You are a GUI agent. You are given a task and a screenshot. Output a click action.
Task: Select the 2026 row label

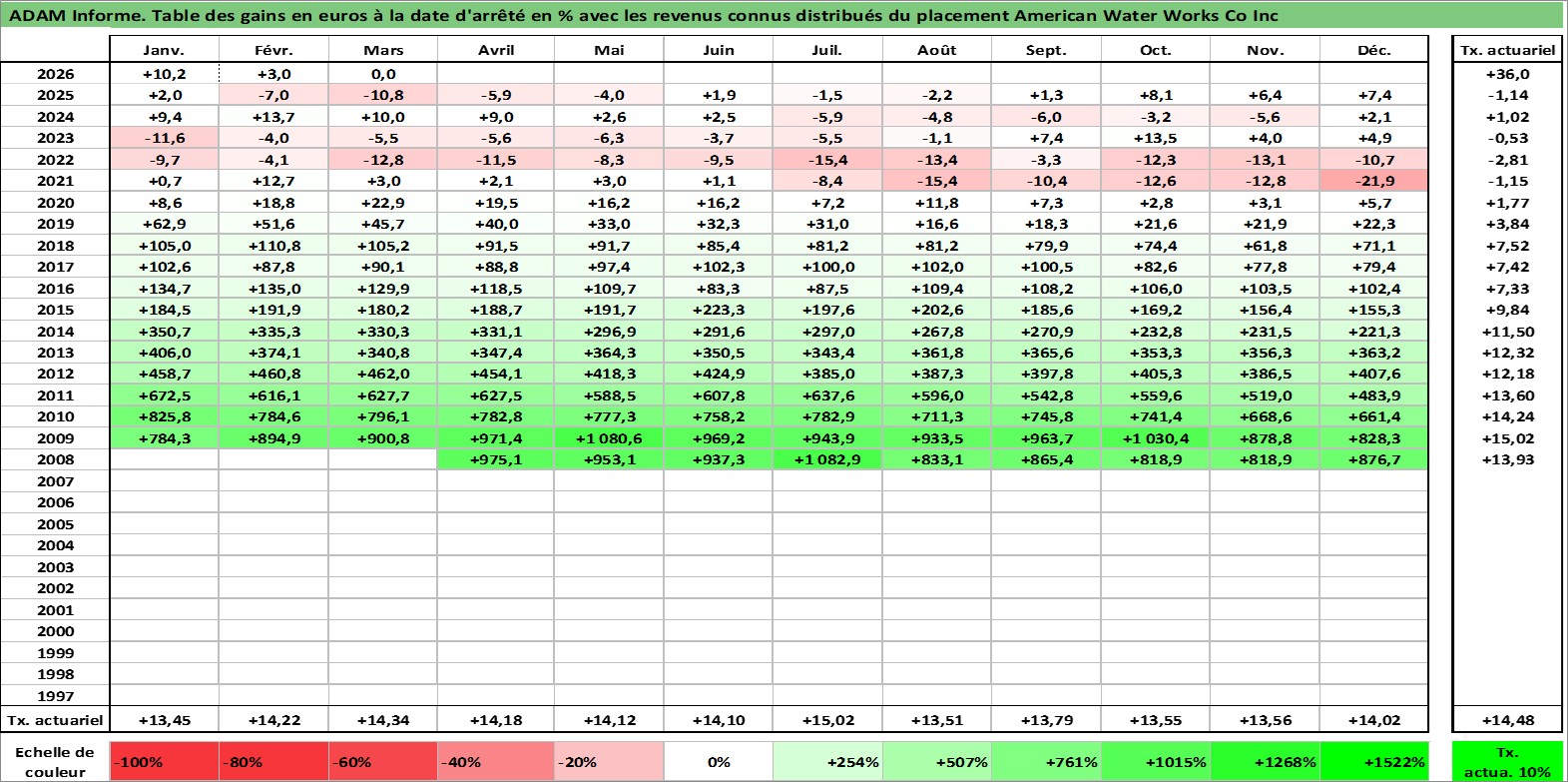tap(55, 74)
